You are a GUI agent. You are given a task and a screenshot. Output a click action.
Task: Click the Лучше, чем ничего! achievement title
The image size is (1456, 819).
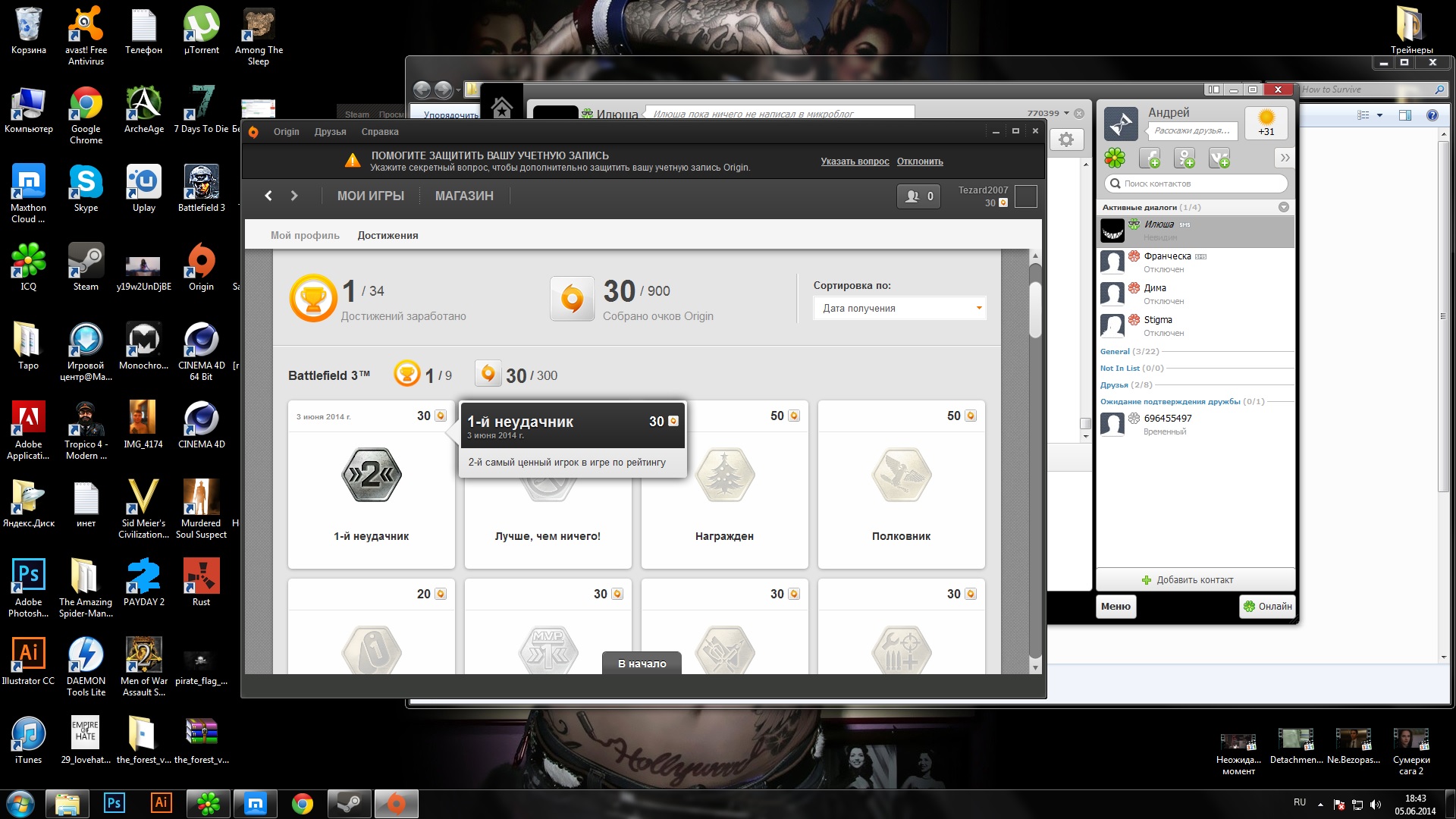click(x=548, y=536)
